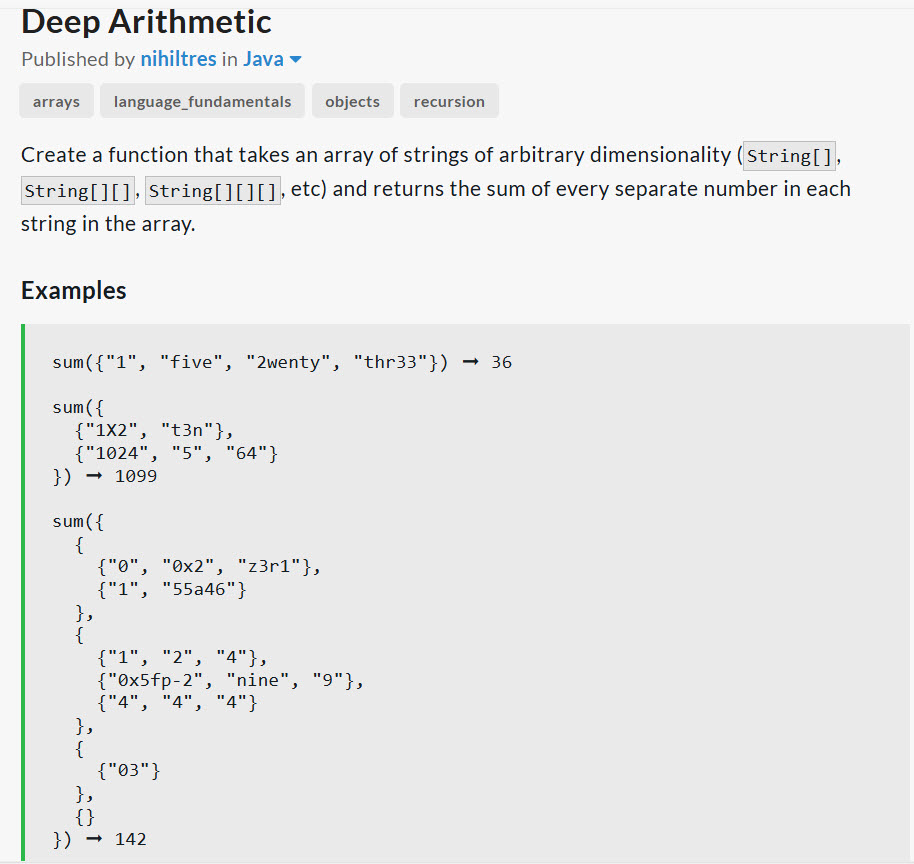
Task: Click the String[] inline code snippet
Action: [789, 156]
